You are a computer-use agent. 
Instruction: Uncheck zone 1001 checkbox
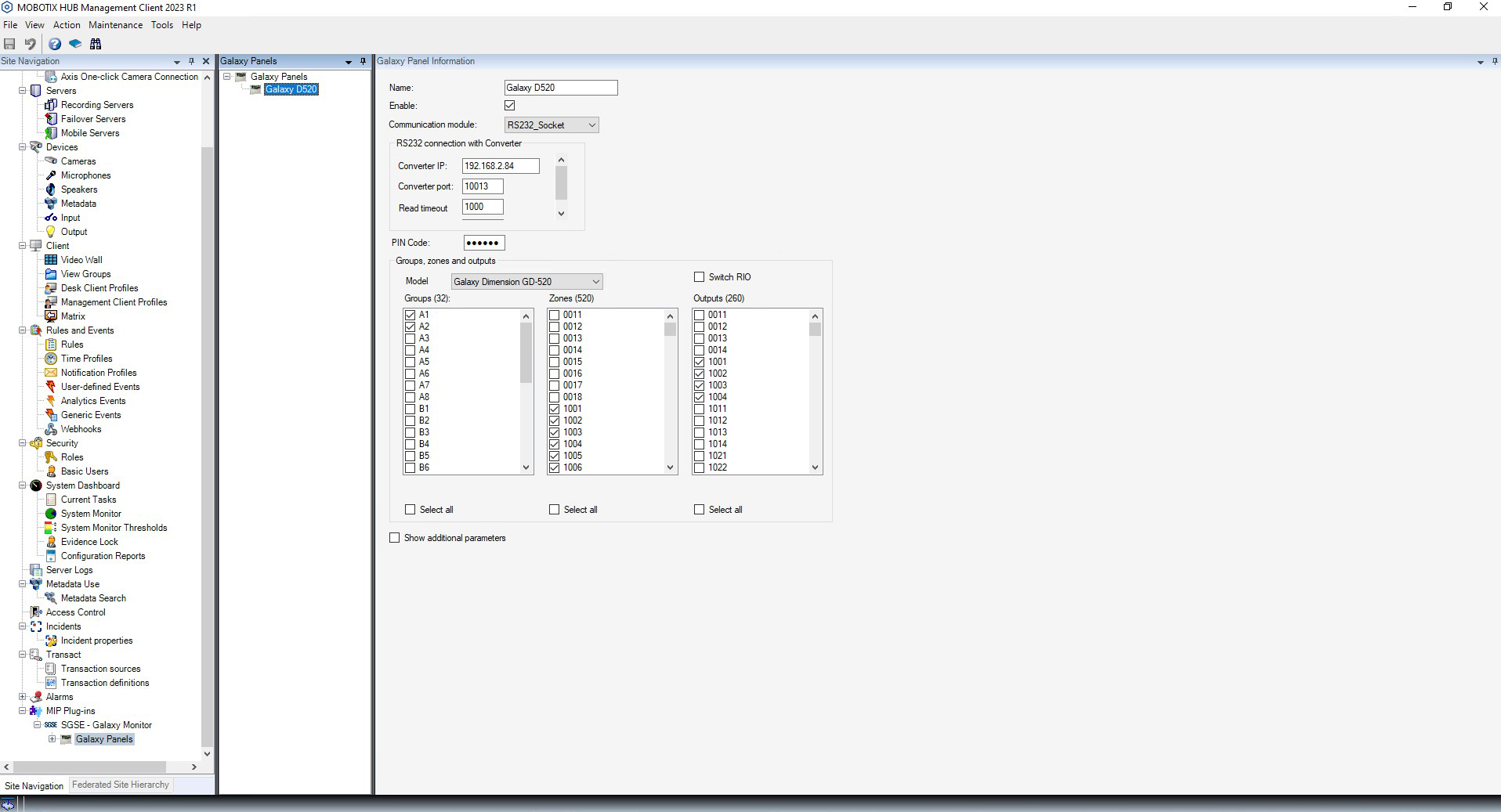pos(555,409)
